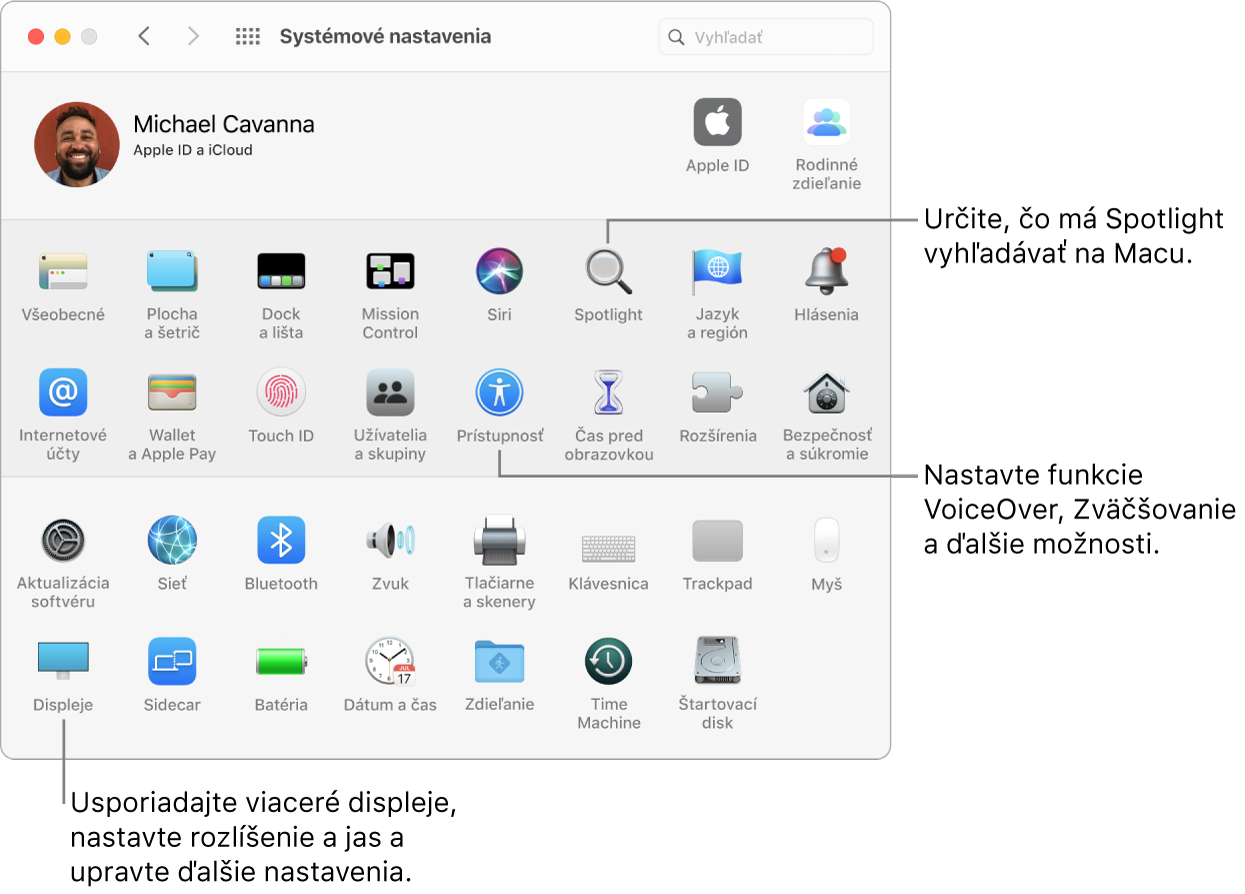Minimize the window with yellow button
This screenshot has width=1245, height=894.
(62, 37)
